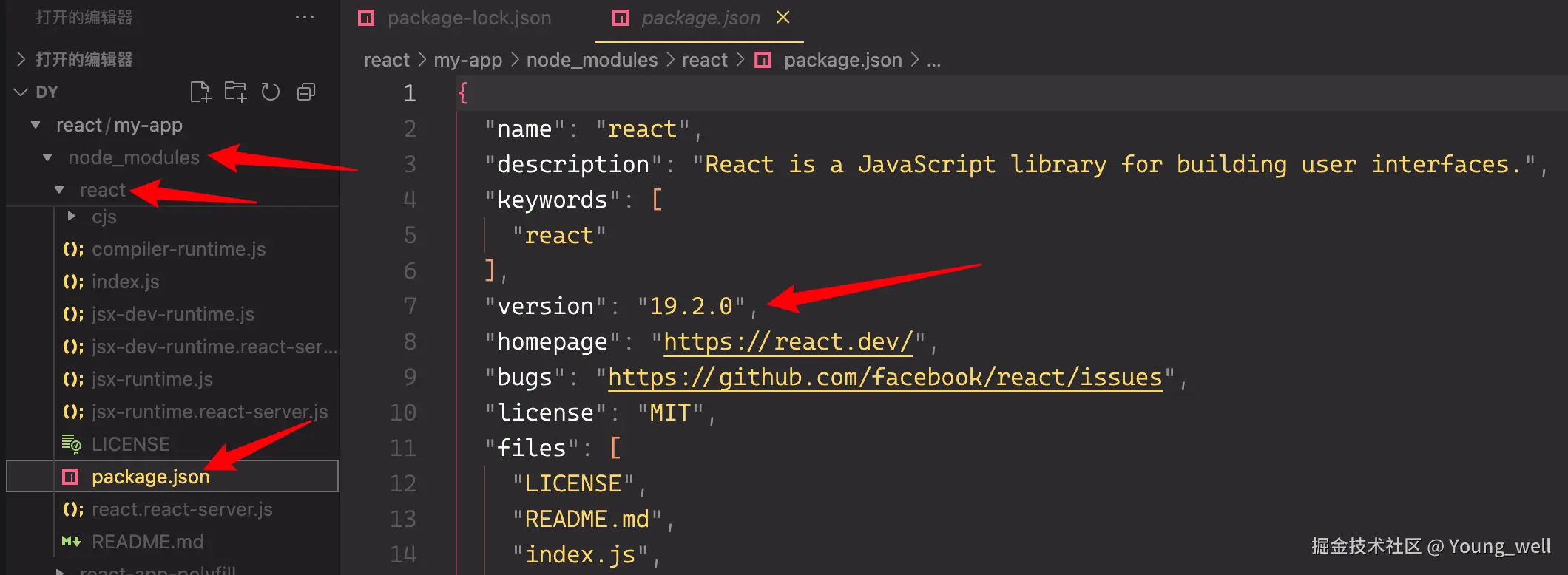Refresh the explorer with the refresh icon
The height and width of the screenshot is (575, 1568).
[x=271, y=92]
